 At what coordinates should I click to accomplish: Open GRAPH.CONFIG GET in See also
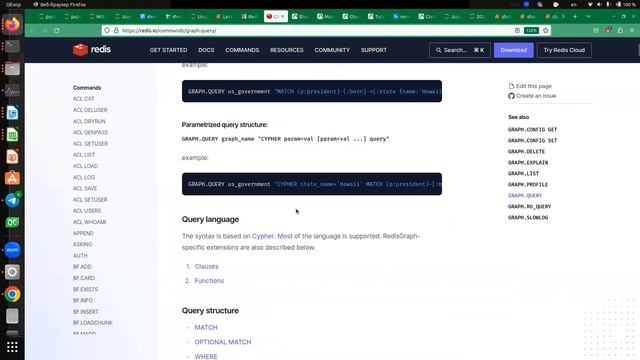(x=532, y=129)
